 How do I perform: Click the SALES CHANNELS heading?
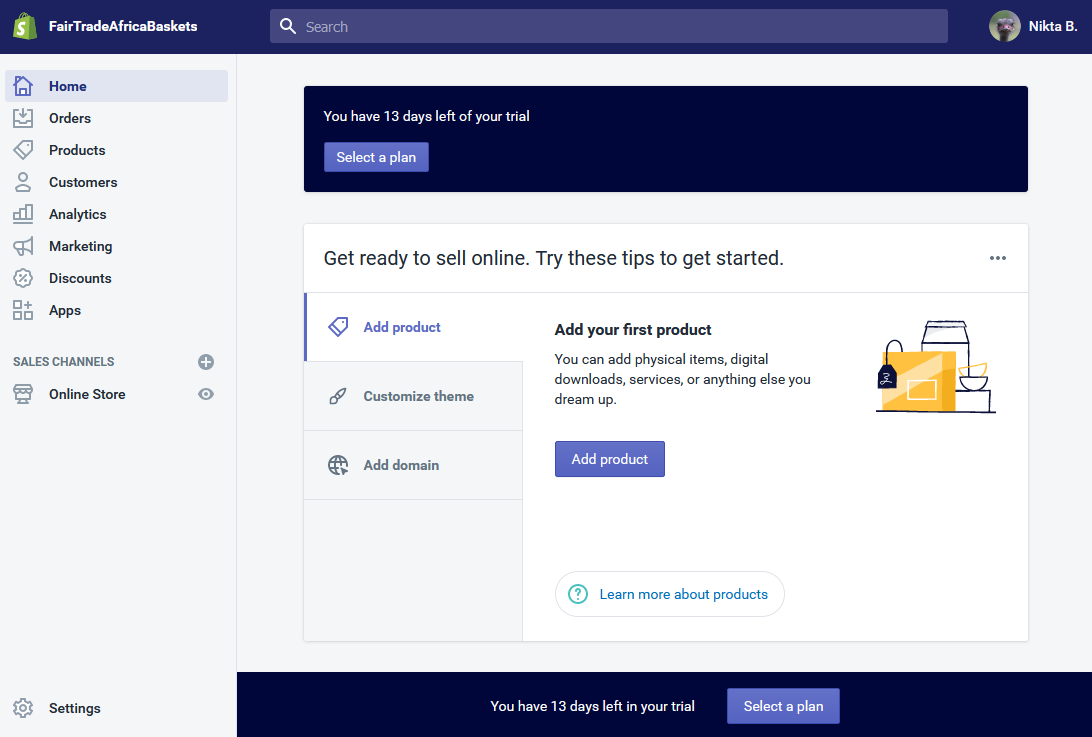63,362
